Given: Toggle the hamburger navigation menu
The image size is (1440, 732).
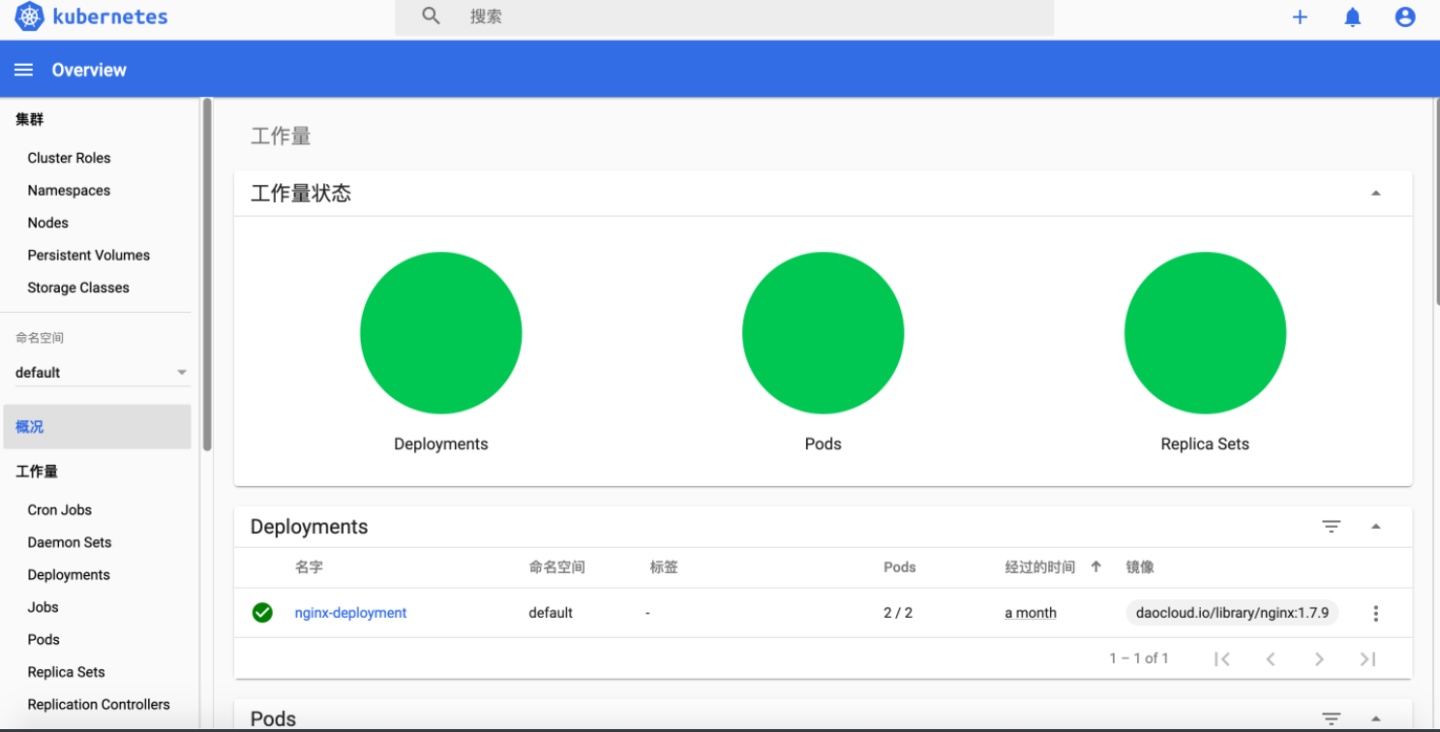Looking at the screenshot, I should pyautogui.click(x=24, y=70).
